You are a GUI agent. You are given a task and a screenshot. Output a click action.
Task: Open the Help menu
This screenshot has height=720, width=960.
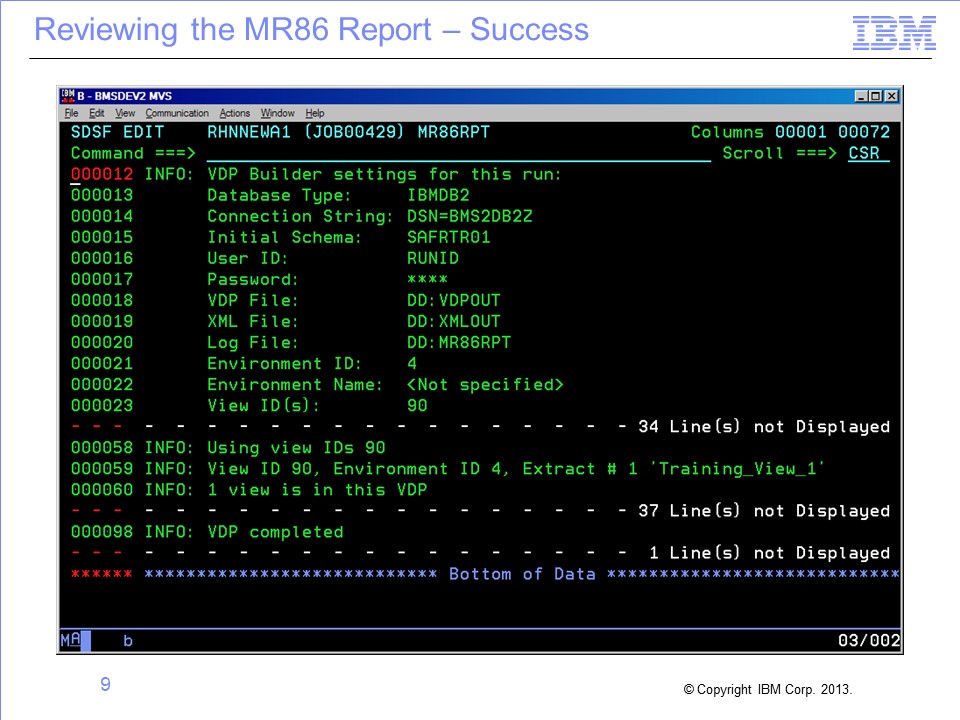pyautogui.click(x=315, y=113)
